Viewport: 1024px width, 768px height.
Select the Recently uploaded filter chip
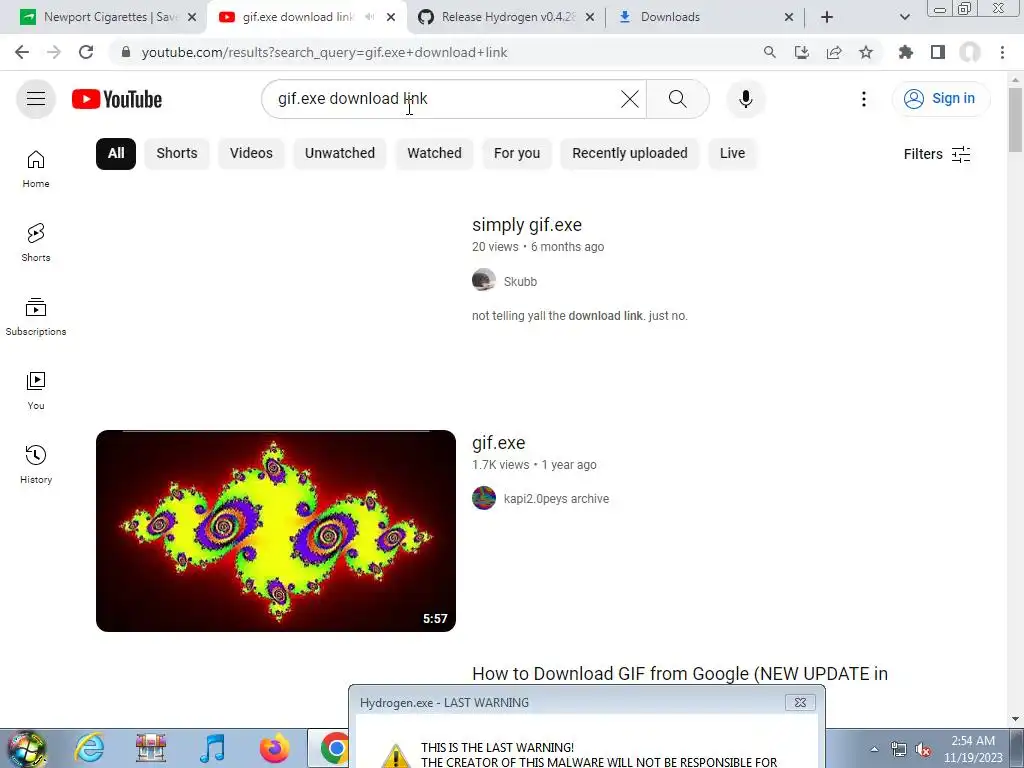630,153
